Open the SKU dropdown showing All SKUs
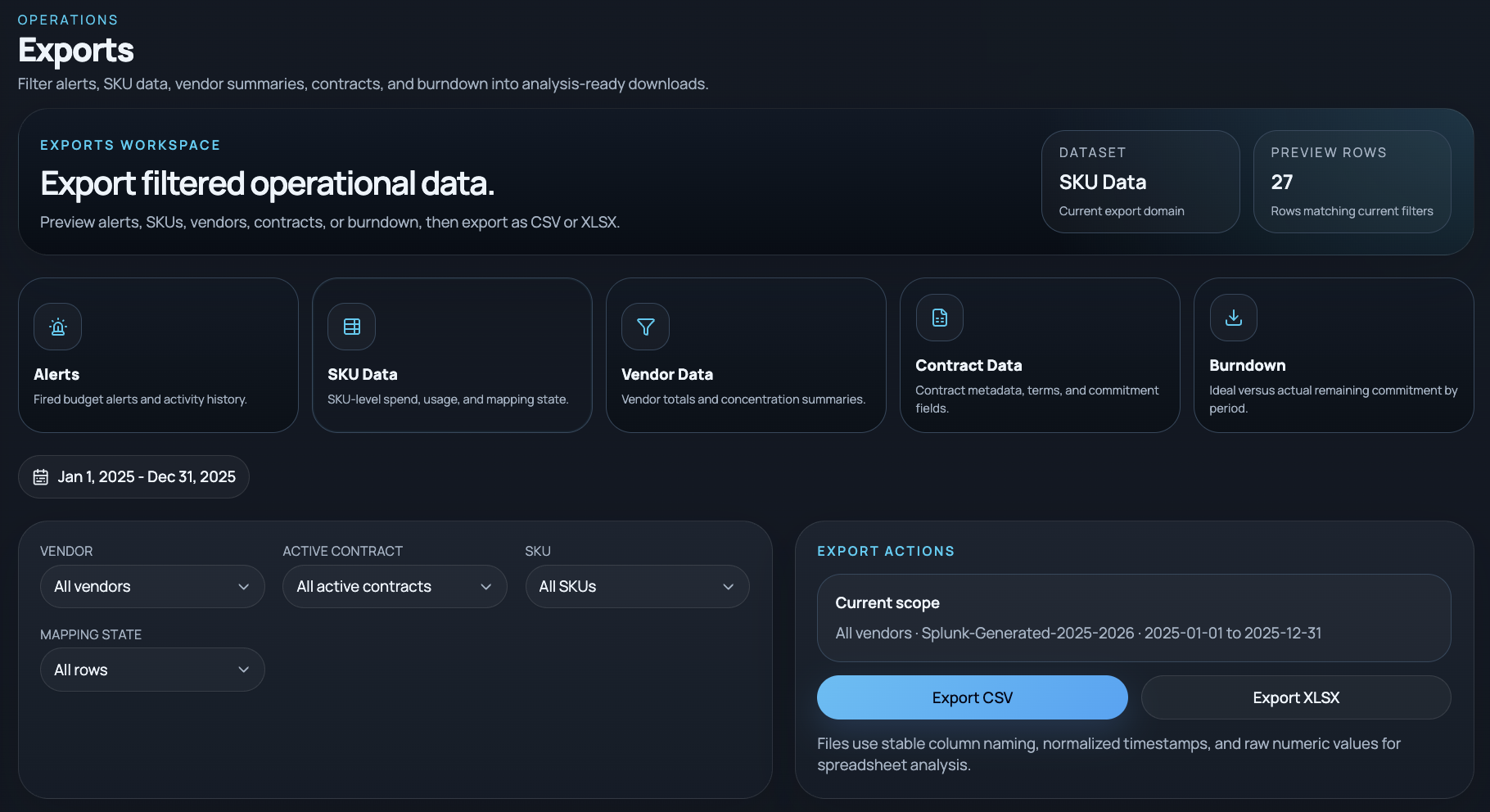The height and width of the screenshot is (812, 1490). (637, 586)
